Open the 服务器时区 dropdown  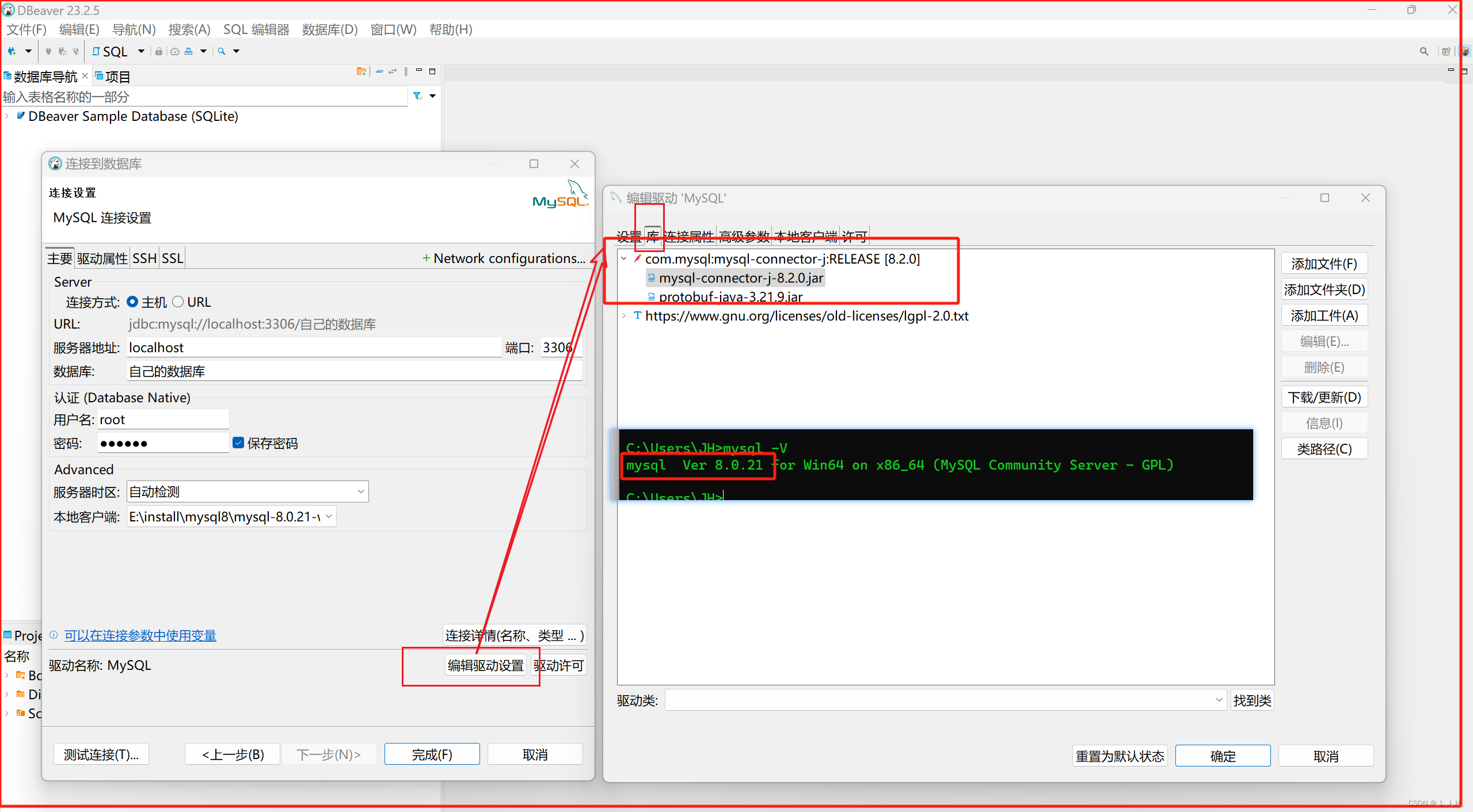(361, 491)
